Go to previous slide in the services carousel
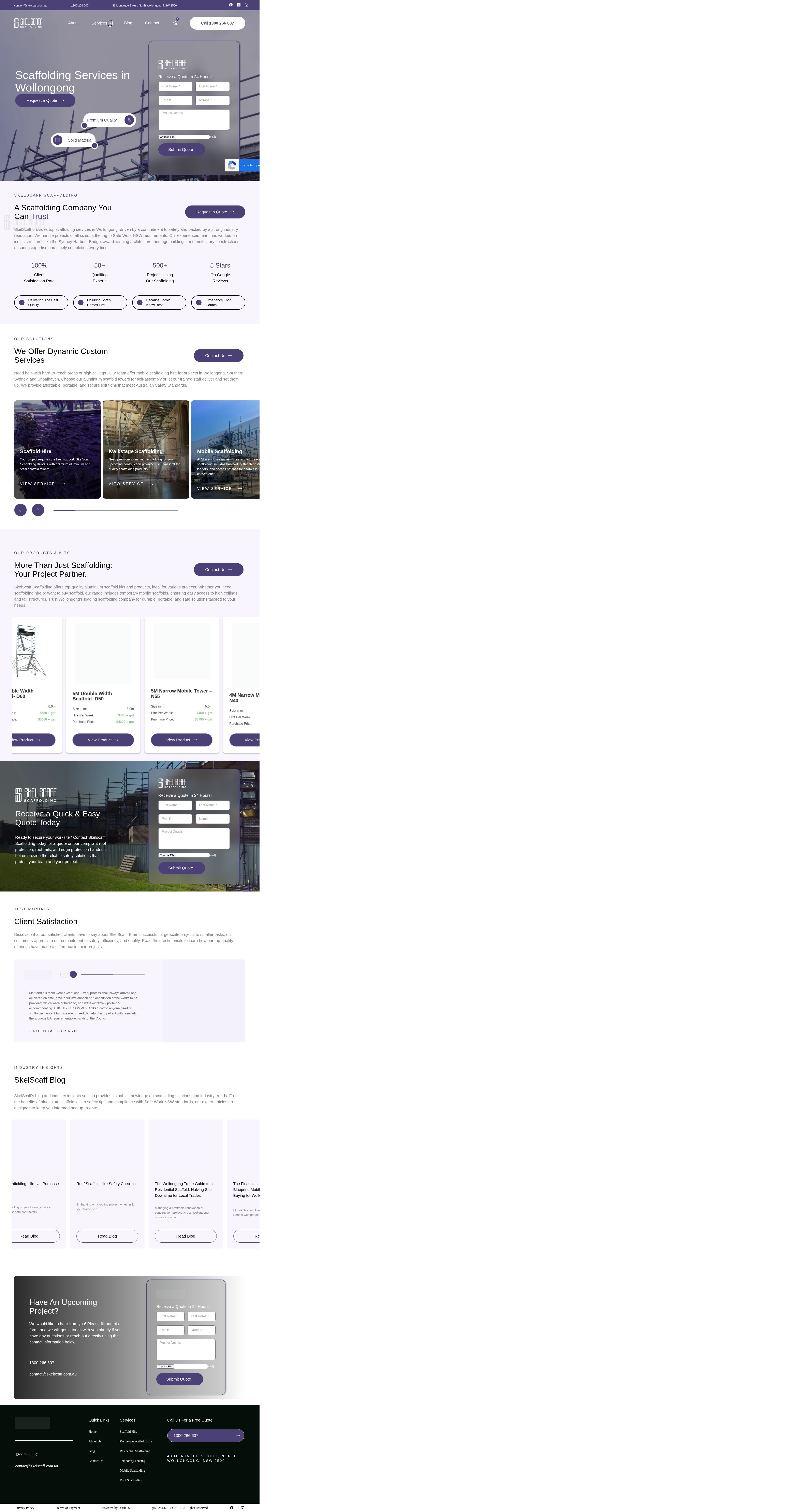The width and height of the screenshot is (809, 1512). pyautogui.click(x=20, y=510)
